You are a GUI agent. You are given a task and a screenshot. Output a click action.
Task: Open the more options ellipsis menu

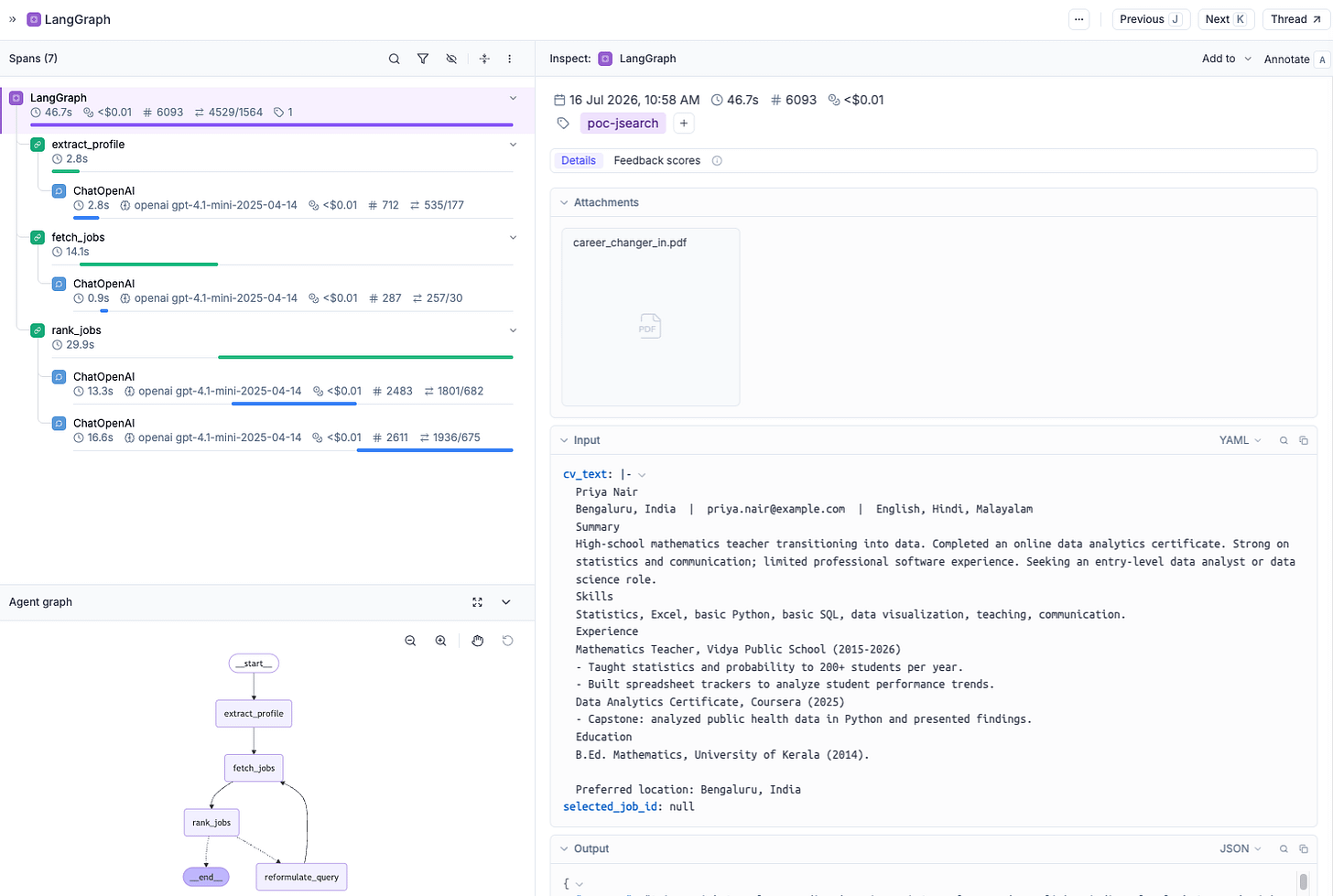[1079, 19]
